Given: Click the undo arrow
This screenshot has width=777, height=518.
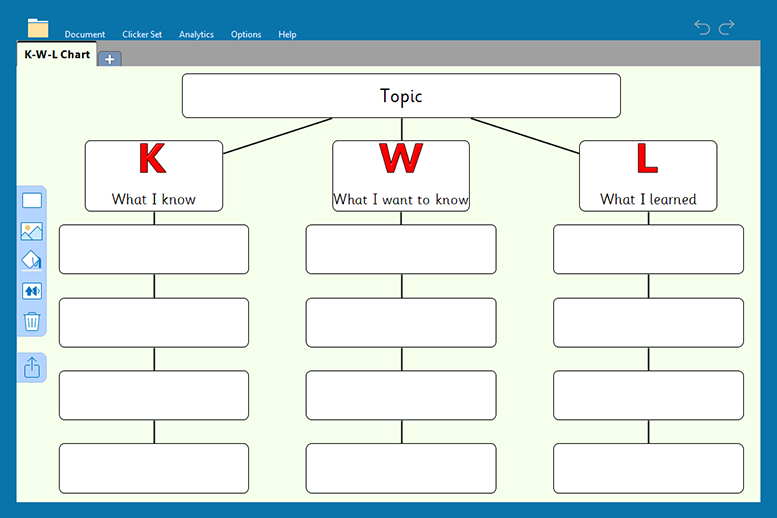Looking at the screenshot, I should click(702, 27).
